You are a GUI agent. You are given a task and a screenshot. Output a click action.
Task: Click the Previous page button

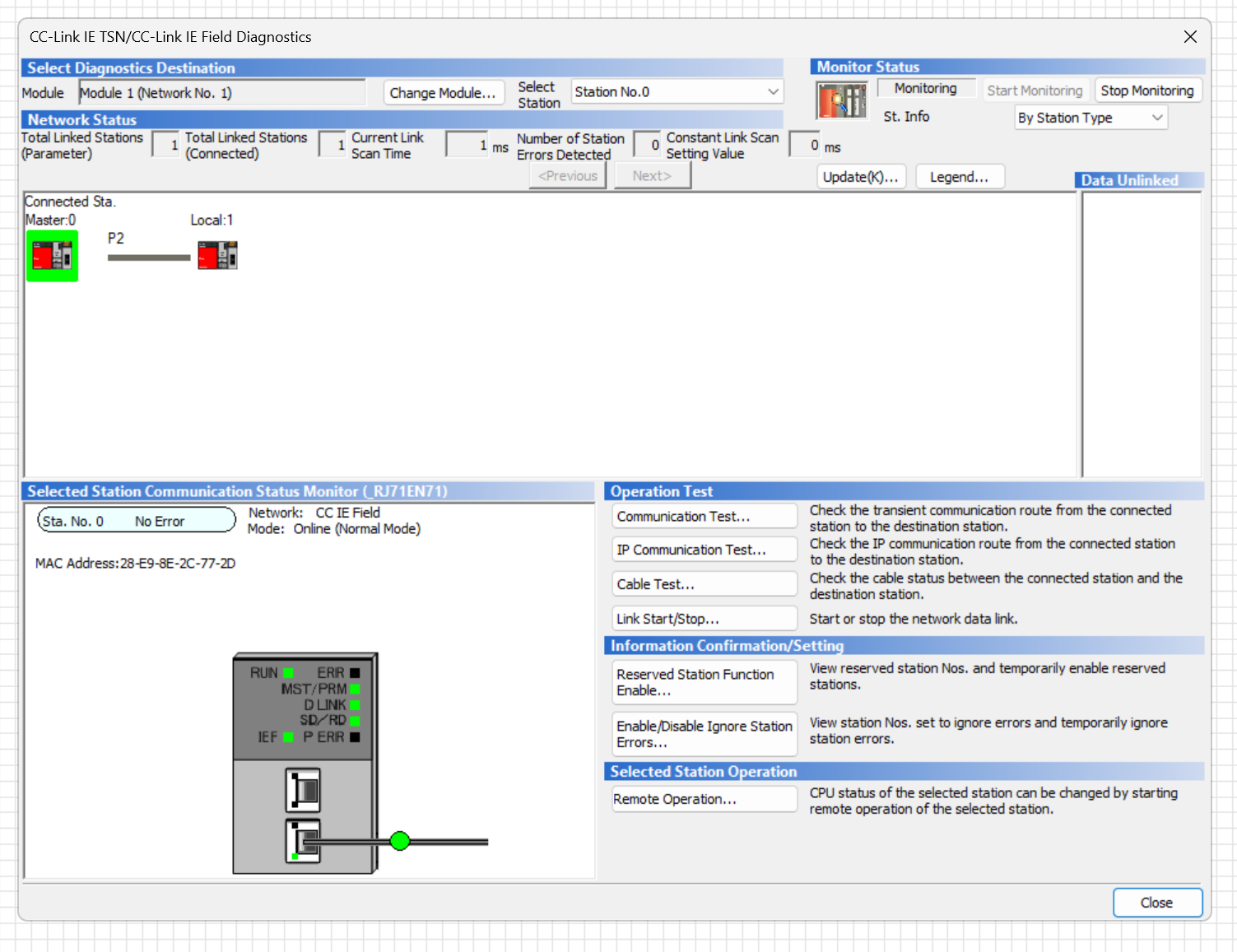tap(568, 176)
